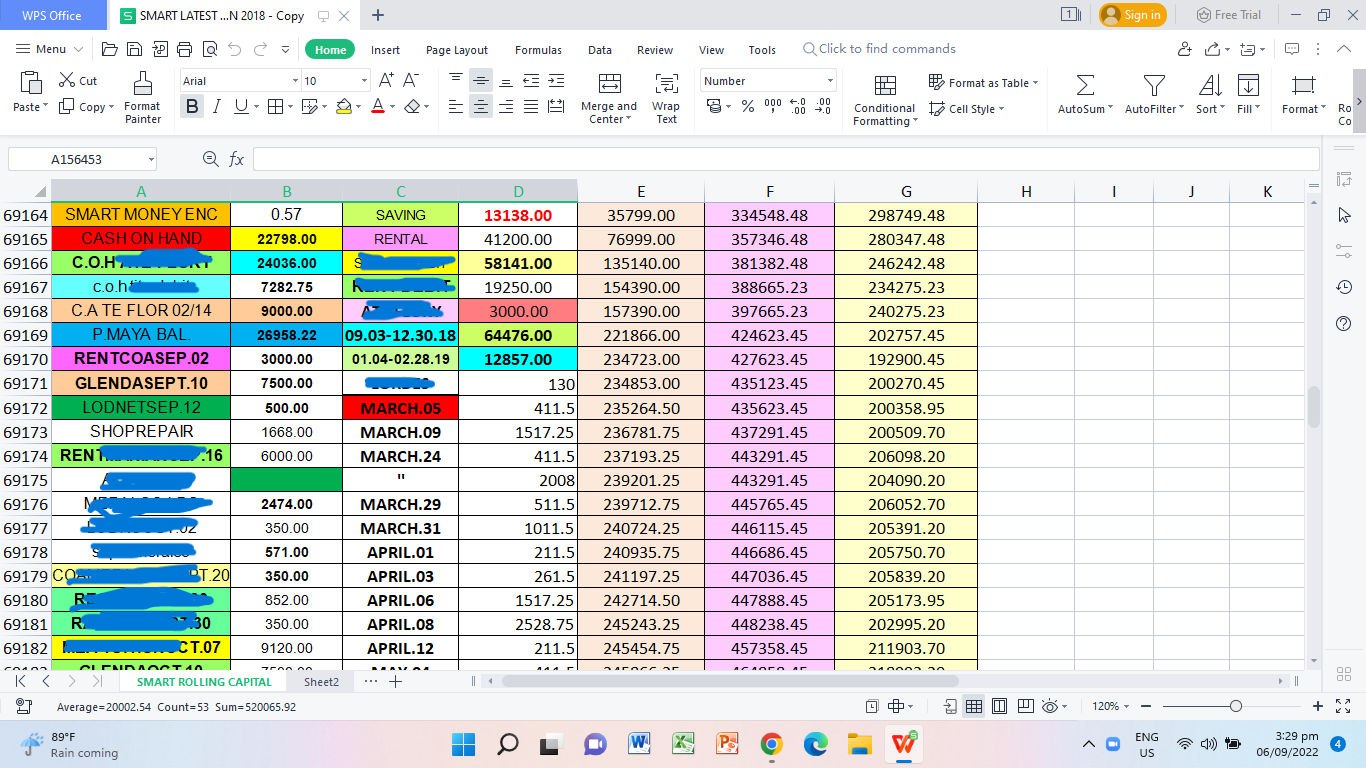This screenshot has height=768, width=1366.
Task: Click Conditional Formatting
Action: [x=884, y=100]
